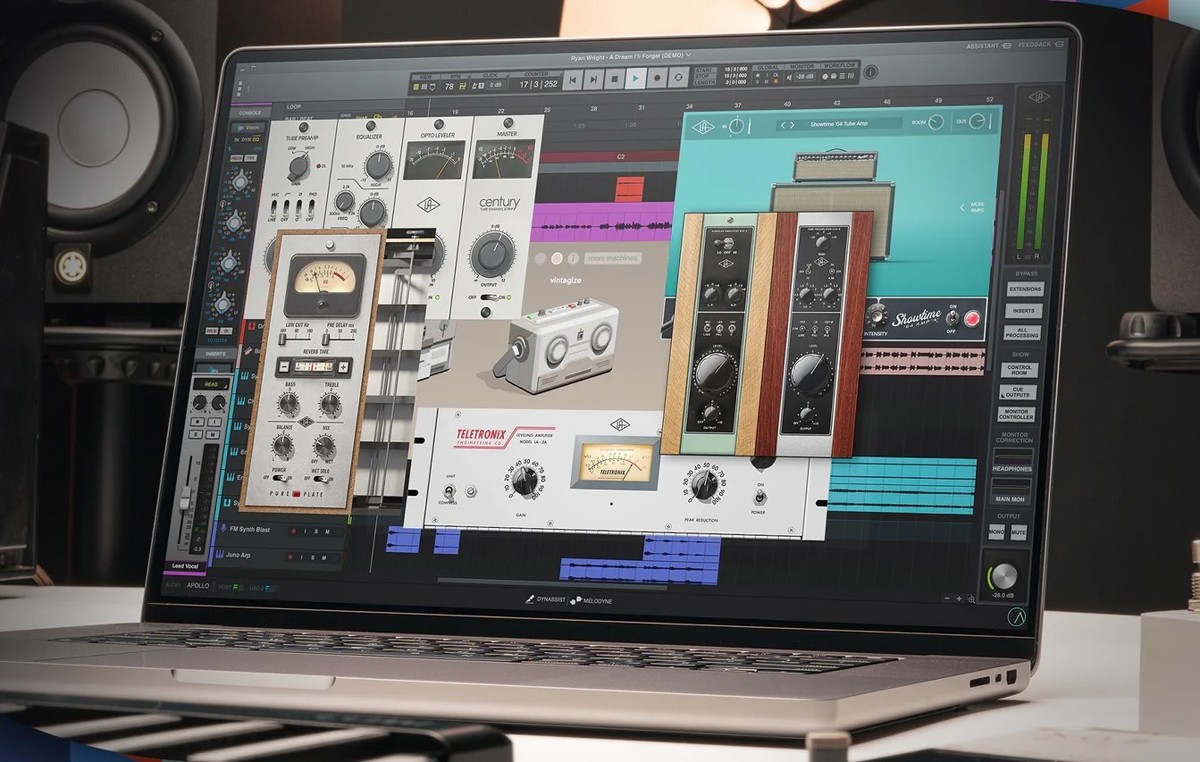Click the Showtime Intensity knob

click(876, 316)
